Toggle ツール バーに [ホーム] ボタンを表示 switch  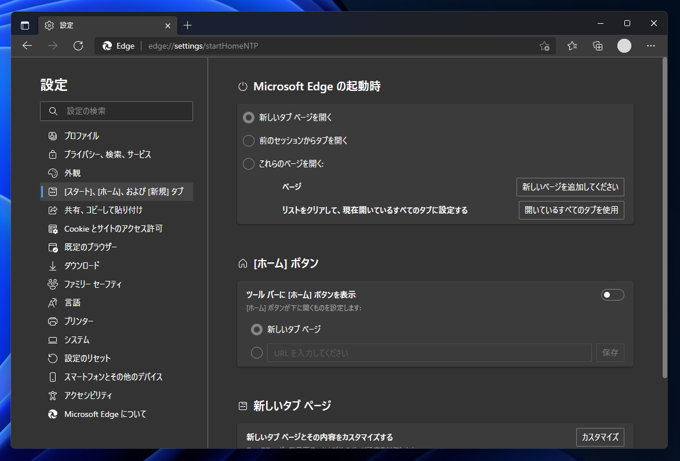click(x=612, y=295)
